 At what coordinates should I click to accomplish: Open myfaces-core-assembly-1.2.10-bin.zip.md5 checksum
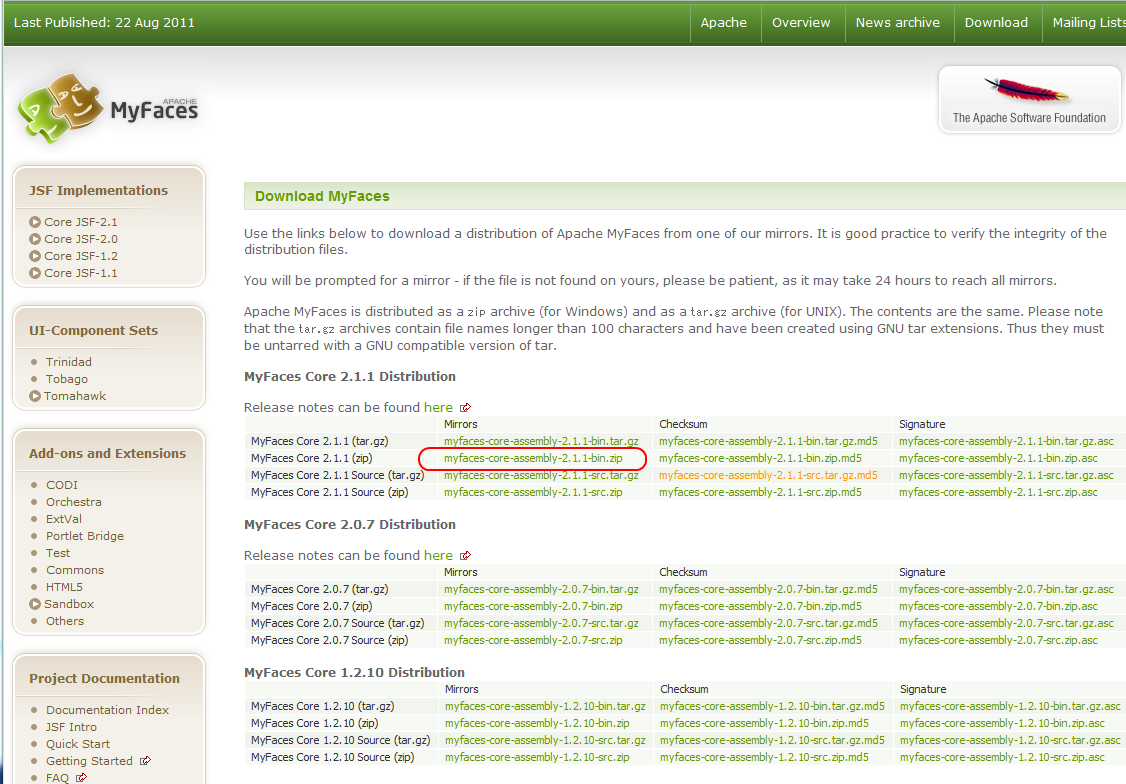pos(764,724)
